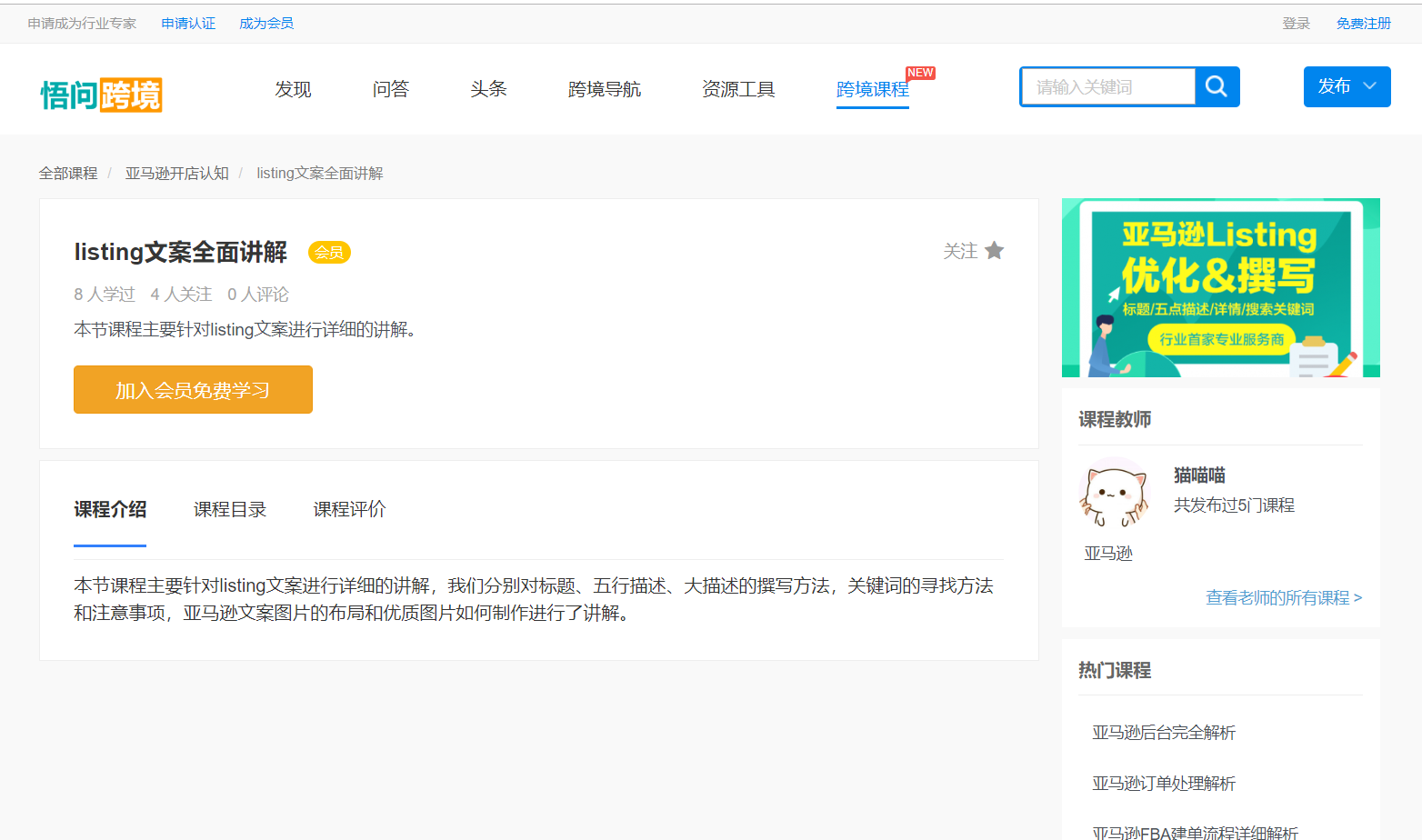
Task: Click the 全部课程 breadcrumb
Action: pyautogui.click(x=68, y=173)
